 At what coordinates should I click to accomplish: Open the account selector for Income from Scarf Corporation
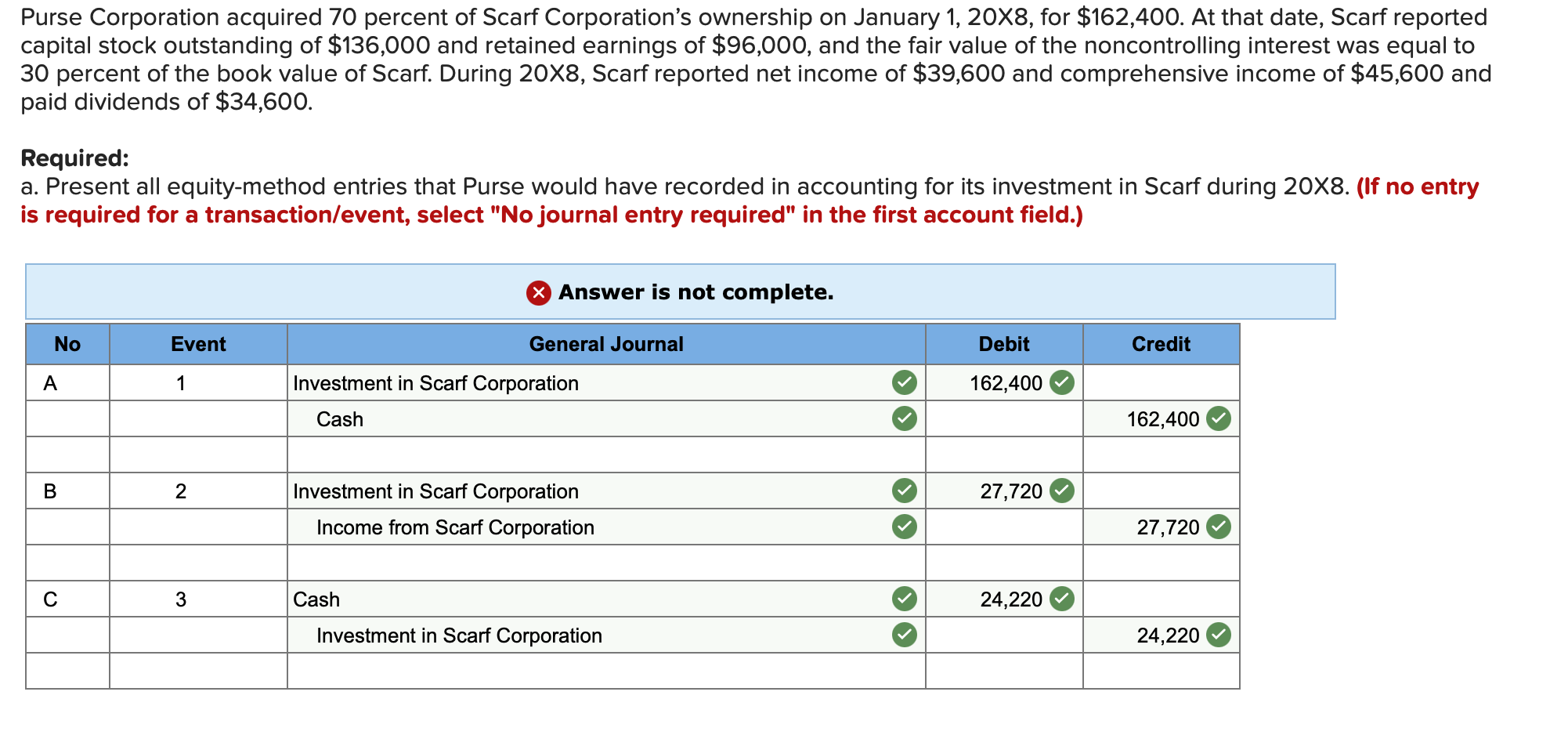548,527
